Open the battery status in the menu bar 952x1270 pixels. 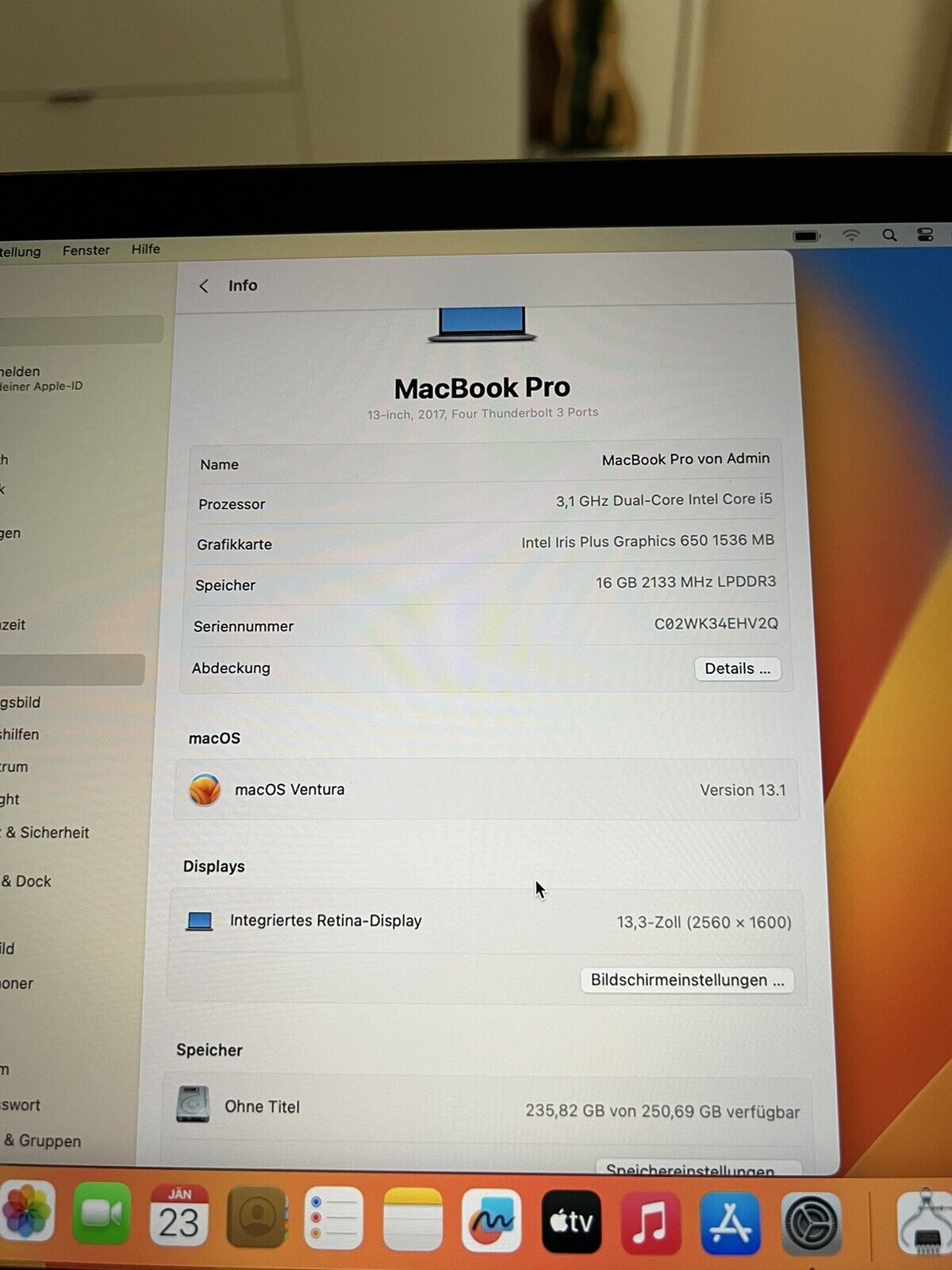tap(807, 236)
